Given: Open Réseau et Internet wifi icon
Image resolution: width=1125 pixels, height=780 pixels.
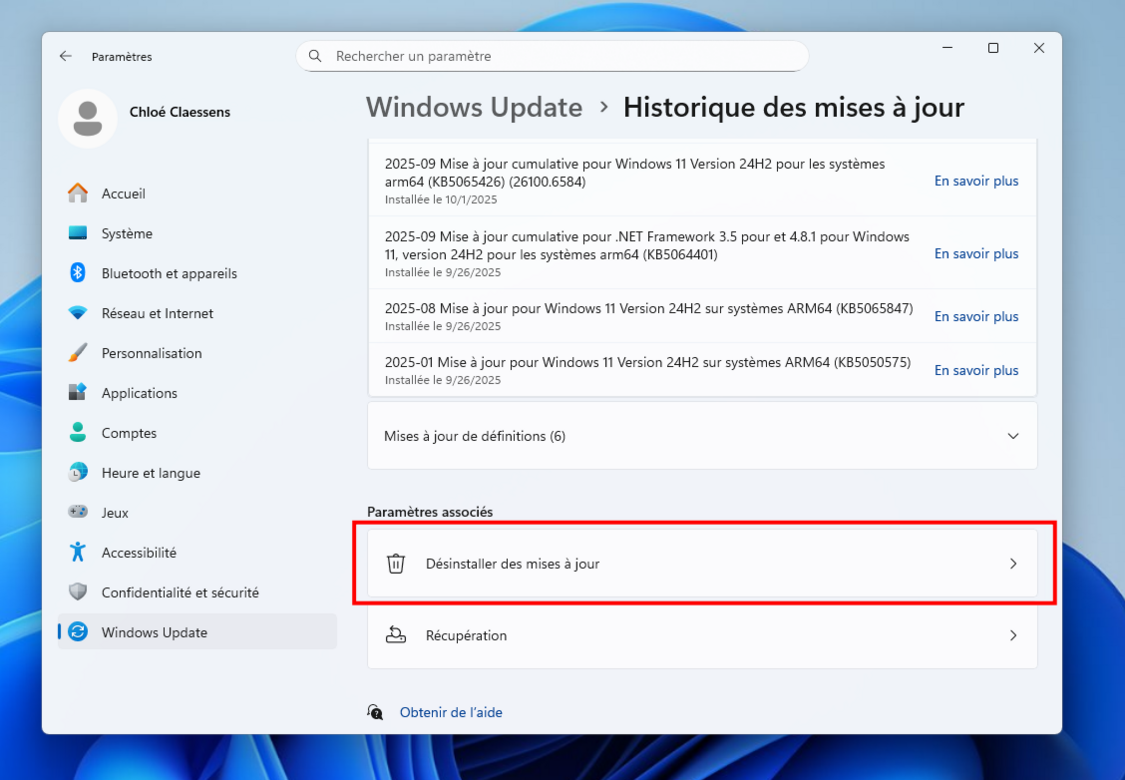Looking at the screenshot, I should click(x=78, y=313).
